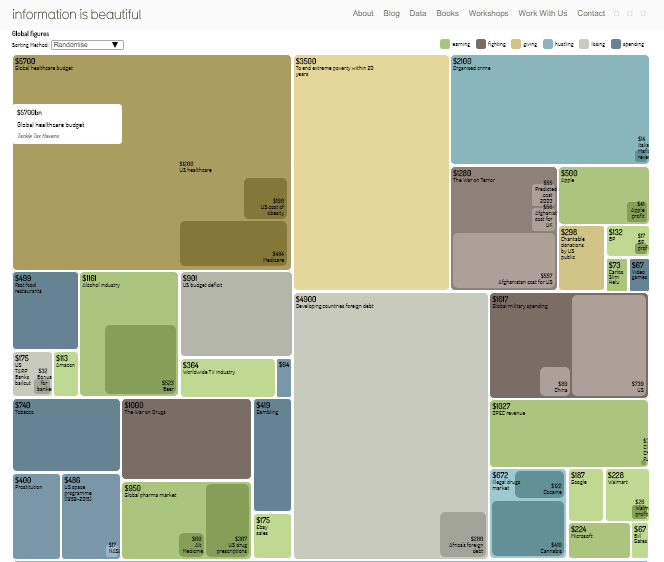Select the $73 Carlos Slim Helu block
This screenshot has width=664, height=562.
click(x=617, y=275)
